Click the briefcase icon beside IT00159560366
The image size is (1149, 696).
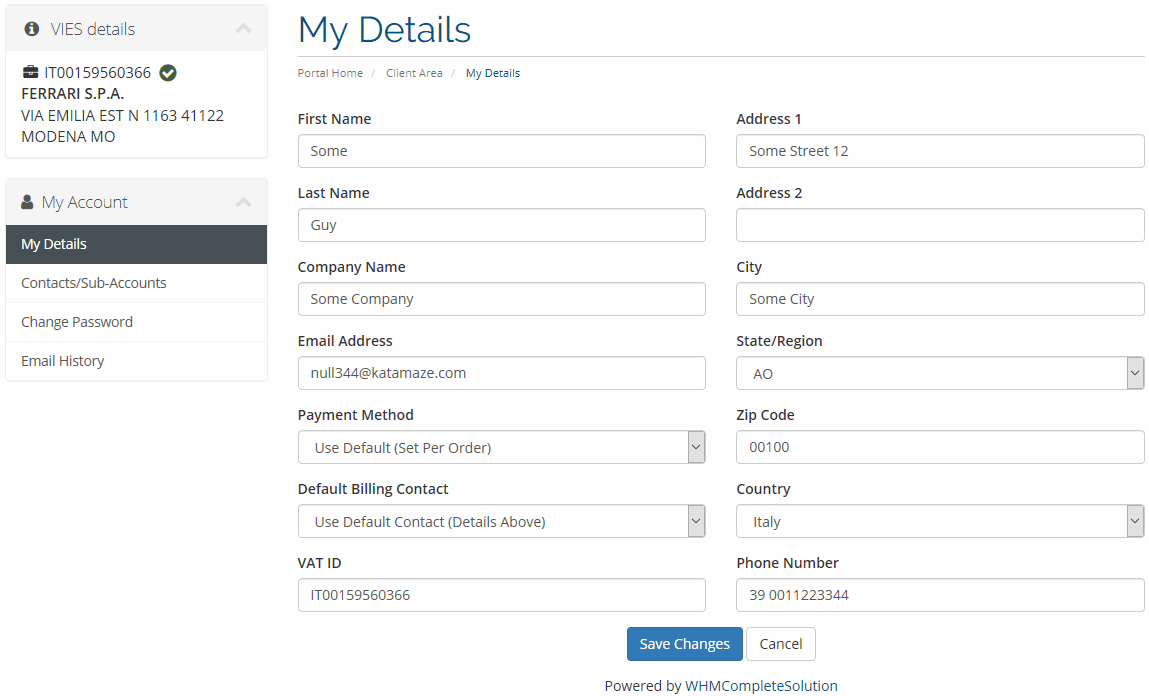pos(30,72)
